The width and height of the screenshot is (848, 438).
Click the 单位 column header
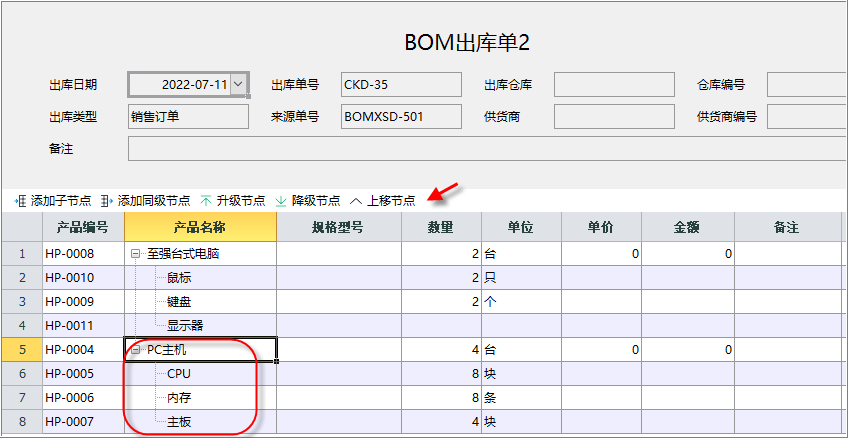click(521, 228)
